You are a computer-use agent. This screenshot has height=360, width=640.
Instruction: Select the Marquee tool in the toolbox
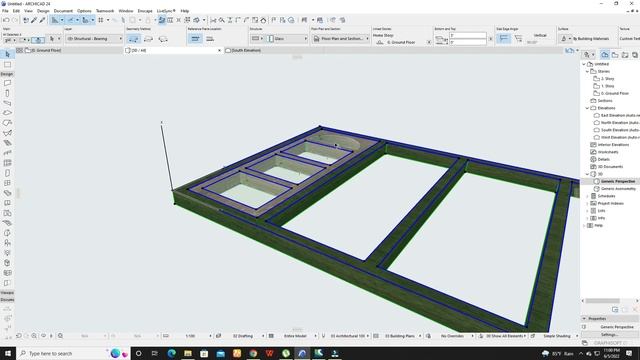[7, 64]
